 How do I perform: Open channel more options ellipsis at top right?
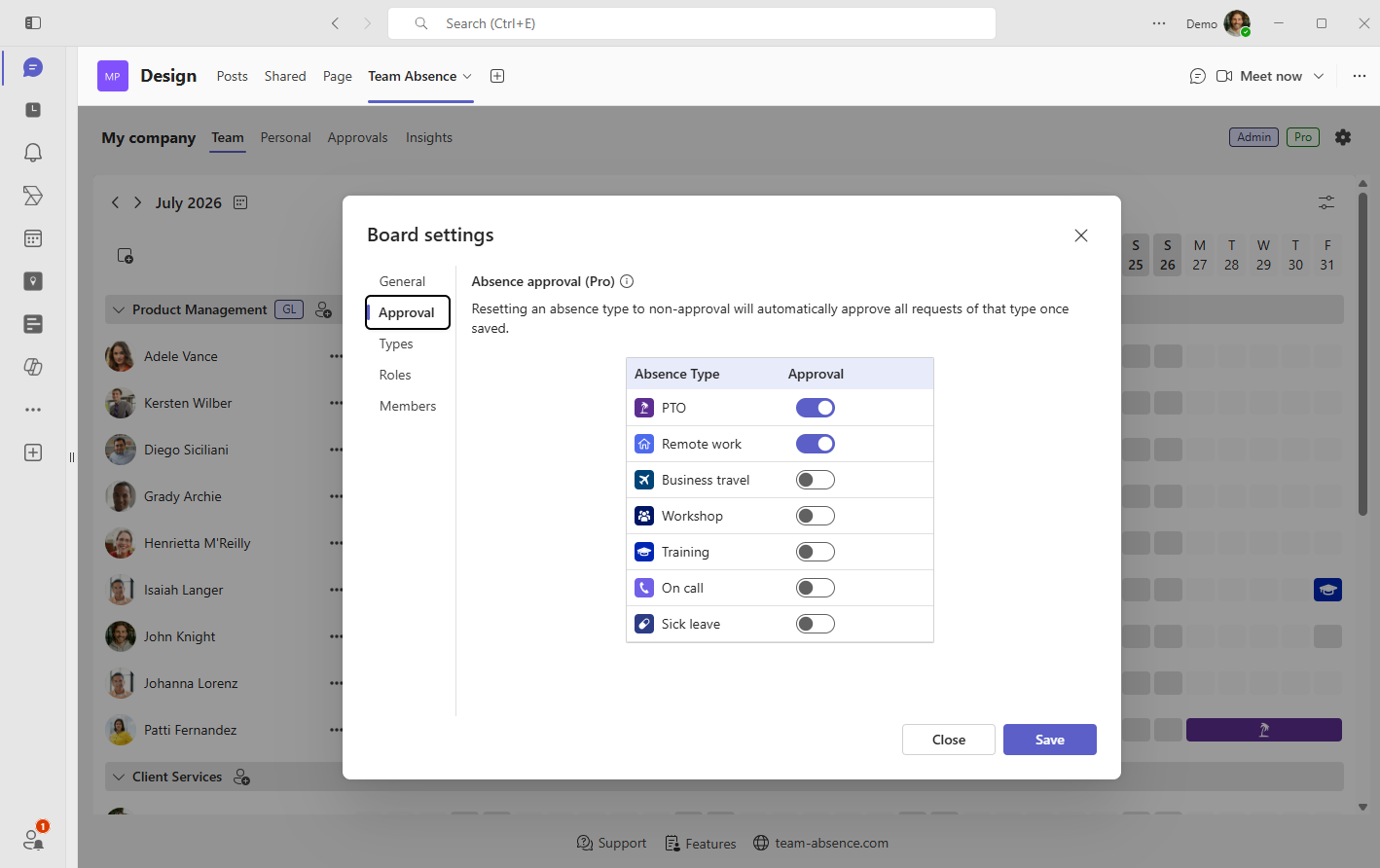pyautogui.click(x=1360, y=76)
